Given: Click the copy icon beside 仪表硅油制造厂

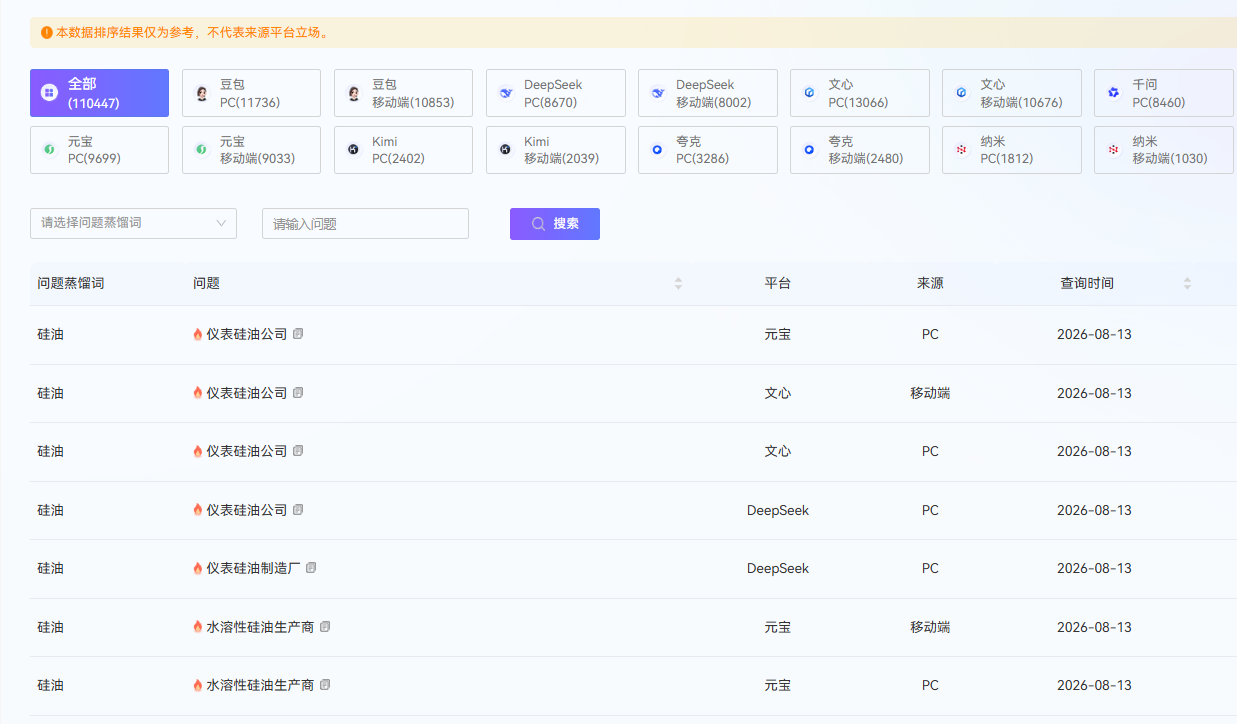Looking at the screenshot, I should coord(311,568).
